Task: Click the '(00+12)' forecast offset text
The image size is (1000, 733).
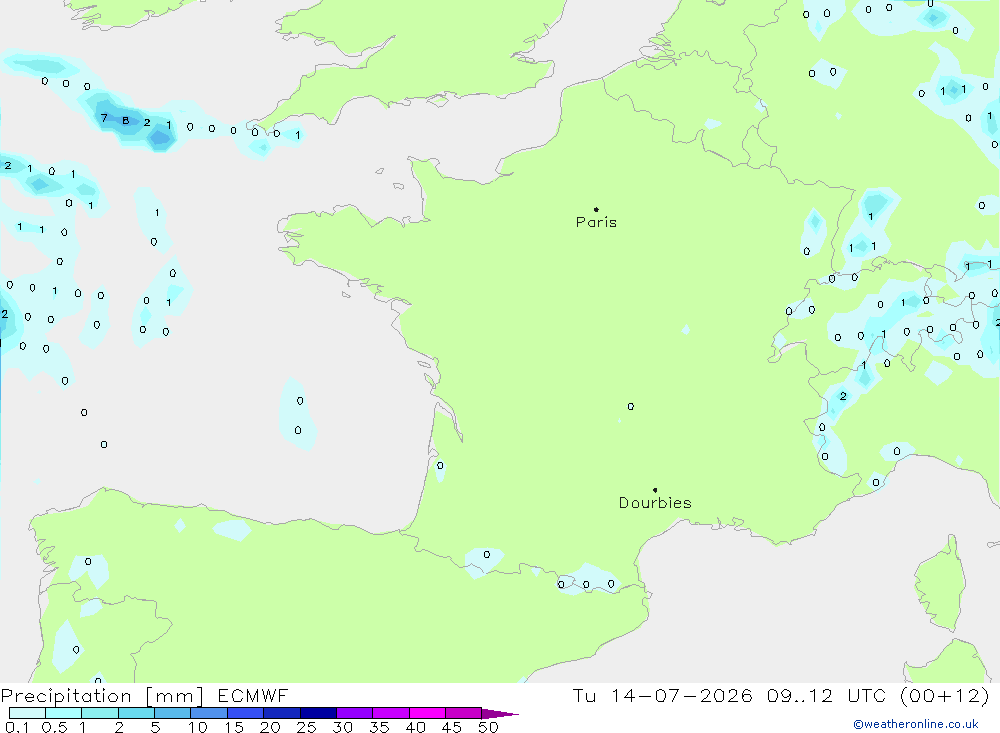Action: pos(945,695)
